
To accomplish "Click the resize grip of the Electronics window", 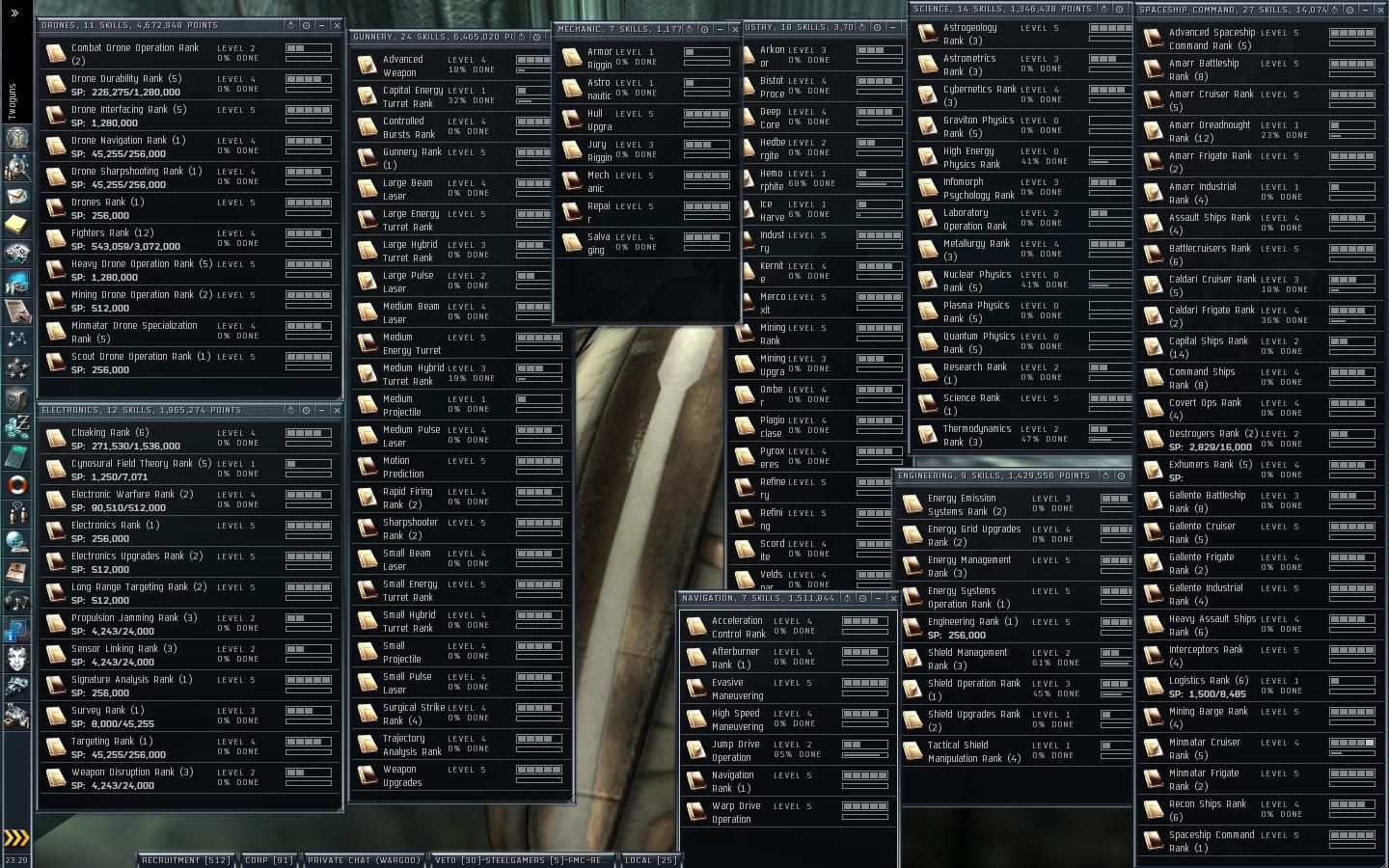I will tap(338, 809).
